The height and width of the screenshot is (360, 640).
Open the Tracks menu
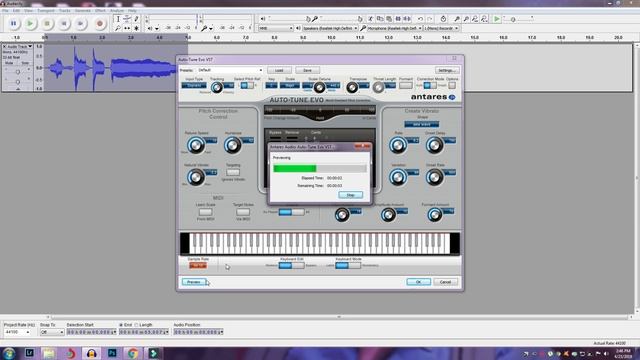(64, 10)
